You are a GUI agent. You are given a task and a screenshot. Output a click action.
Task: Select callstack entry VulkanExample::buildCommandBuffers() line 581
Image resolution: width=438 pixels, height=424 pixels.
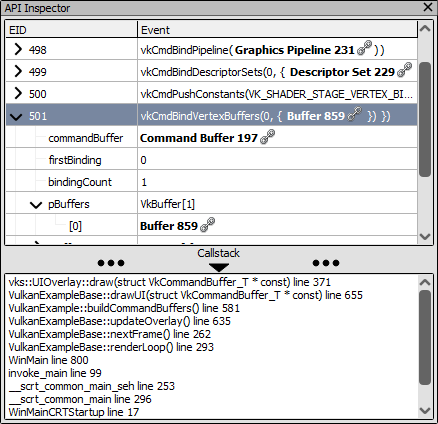click(124, 308)
